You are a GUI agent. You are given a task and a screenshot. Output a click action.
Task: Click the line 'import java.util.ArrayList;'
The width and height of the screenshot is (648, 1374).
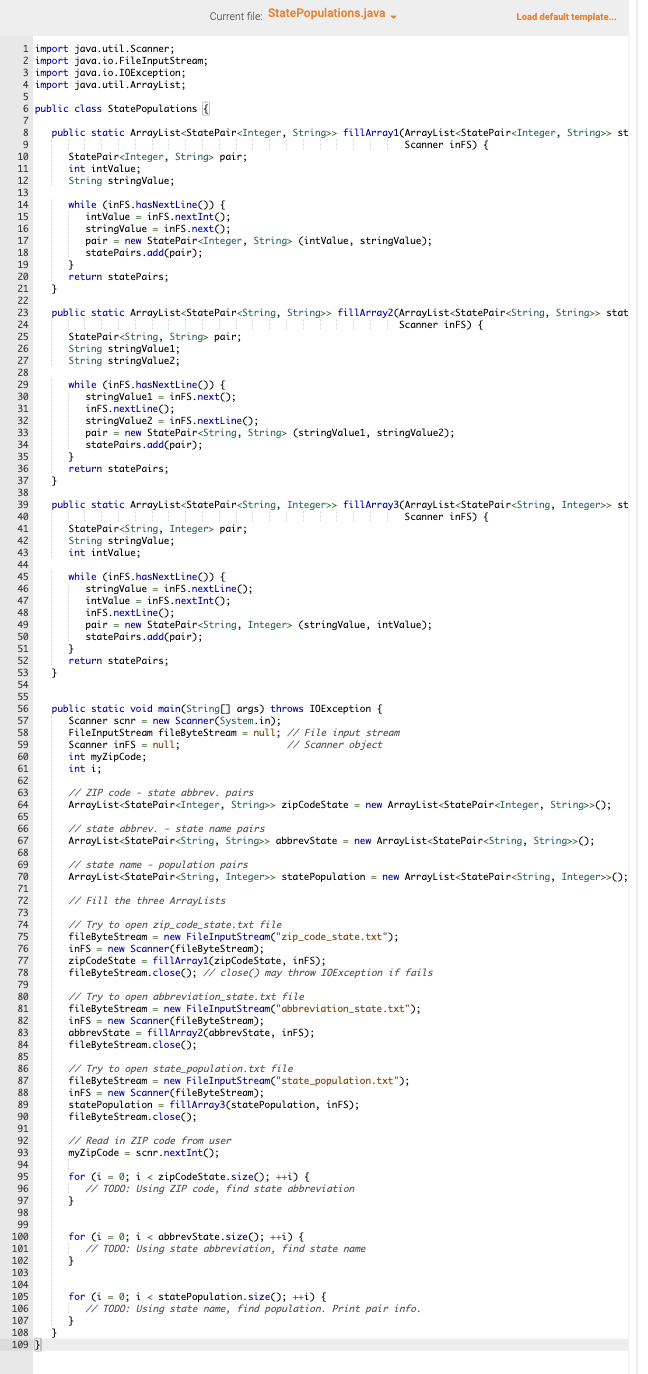110,84
